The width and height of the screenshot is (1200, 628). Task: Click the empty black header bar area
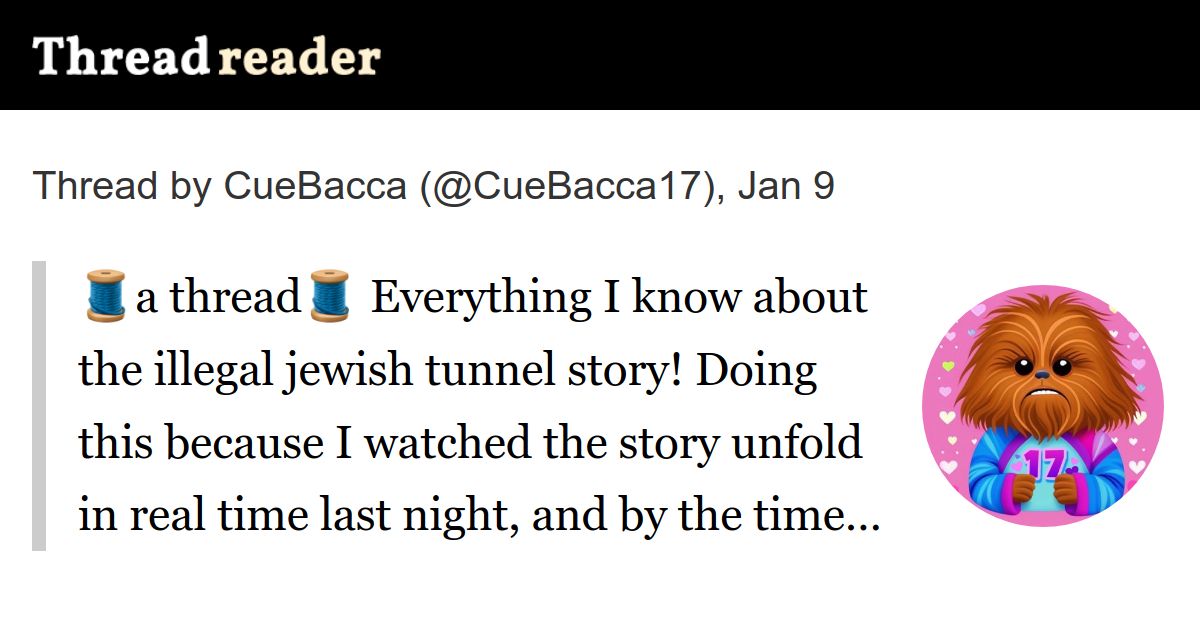click(x=790, y=55)
